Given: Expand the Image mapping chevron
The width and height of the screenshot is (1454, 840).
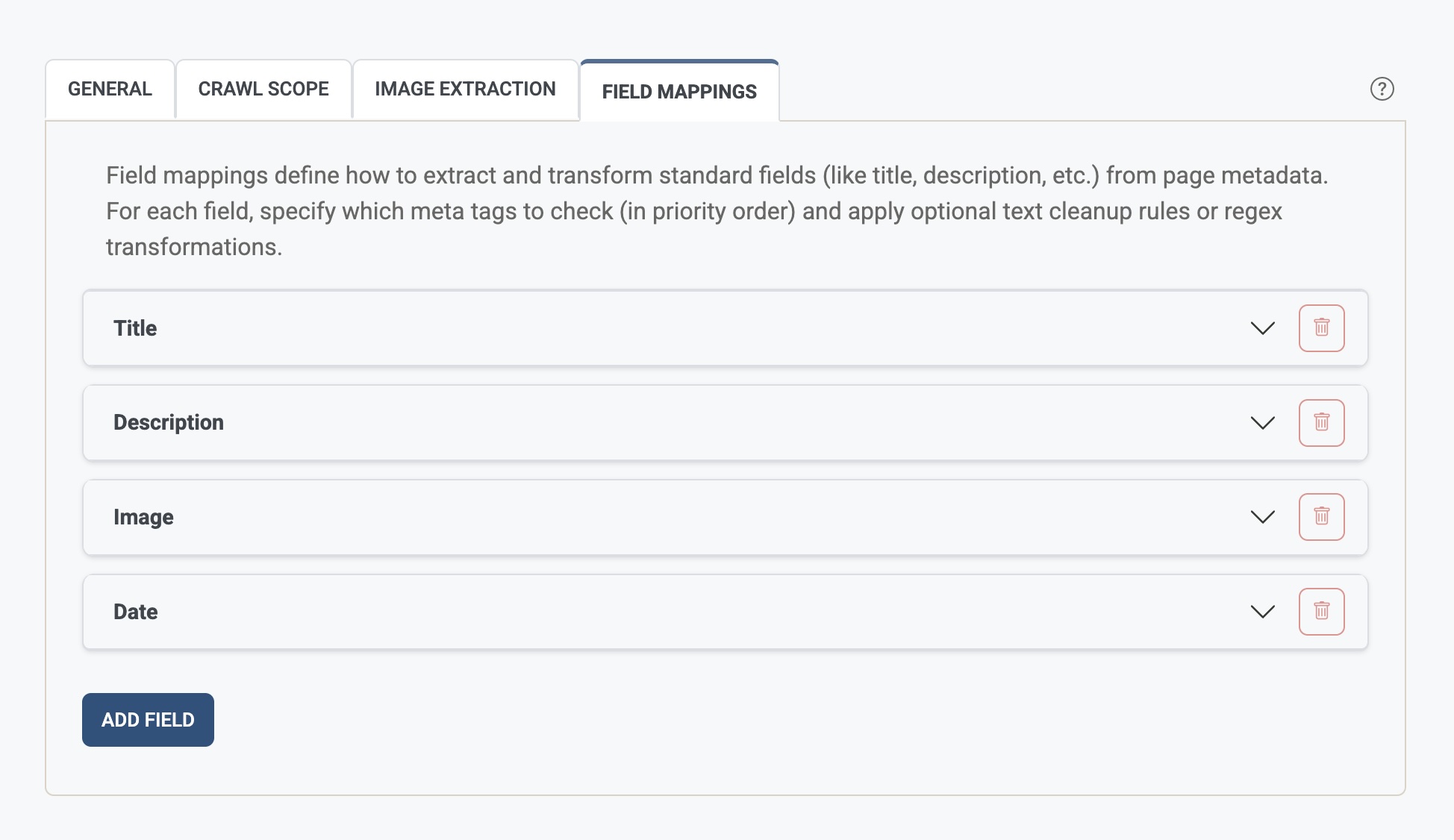Looking at the screenshot, I should click(1262, 517).
